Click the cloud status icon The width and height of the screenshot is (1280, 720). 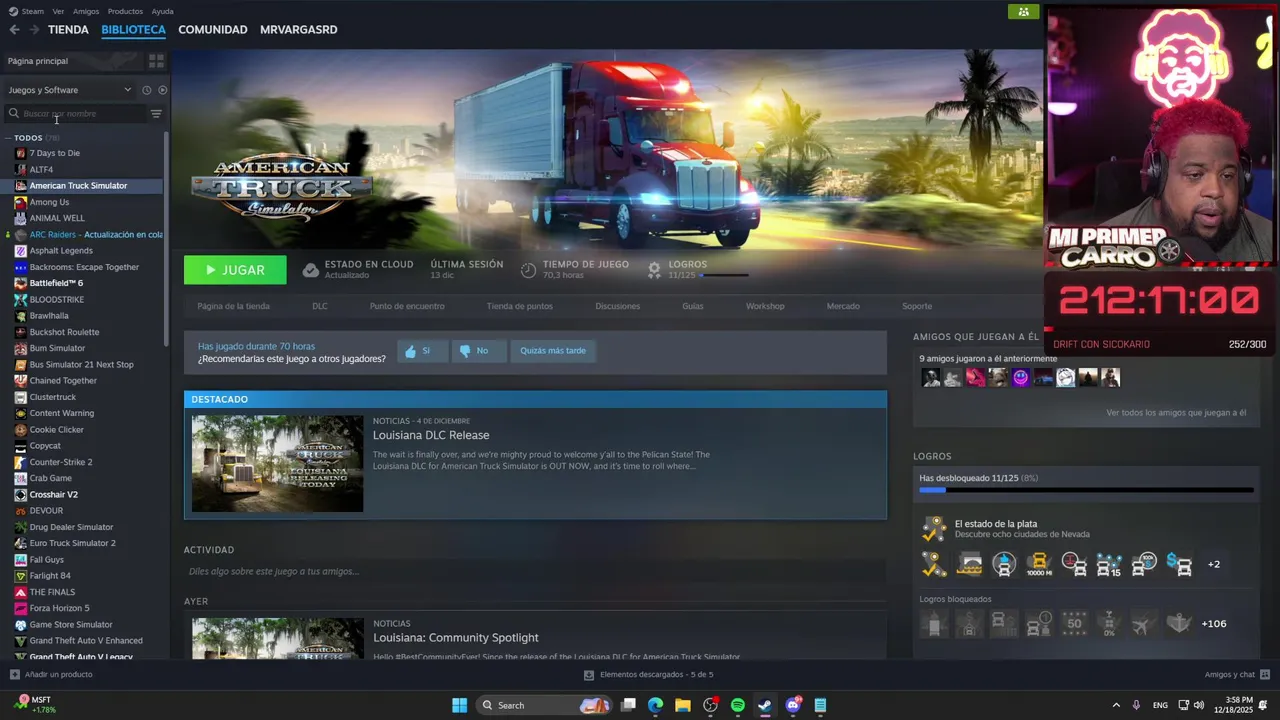click(311, 270)
